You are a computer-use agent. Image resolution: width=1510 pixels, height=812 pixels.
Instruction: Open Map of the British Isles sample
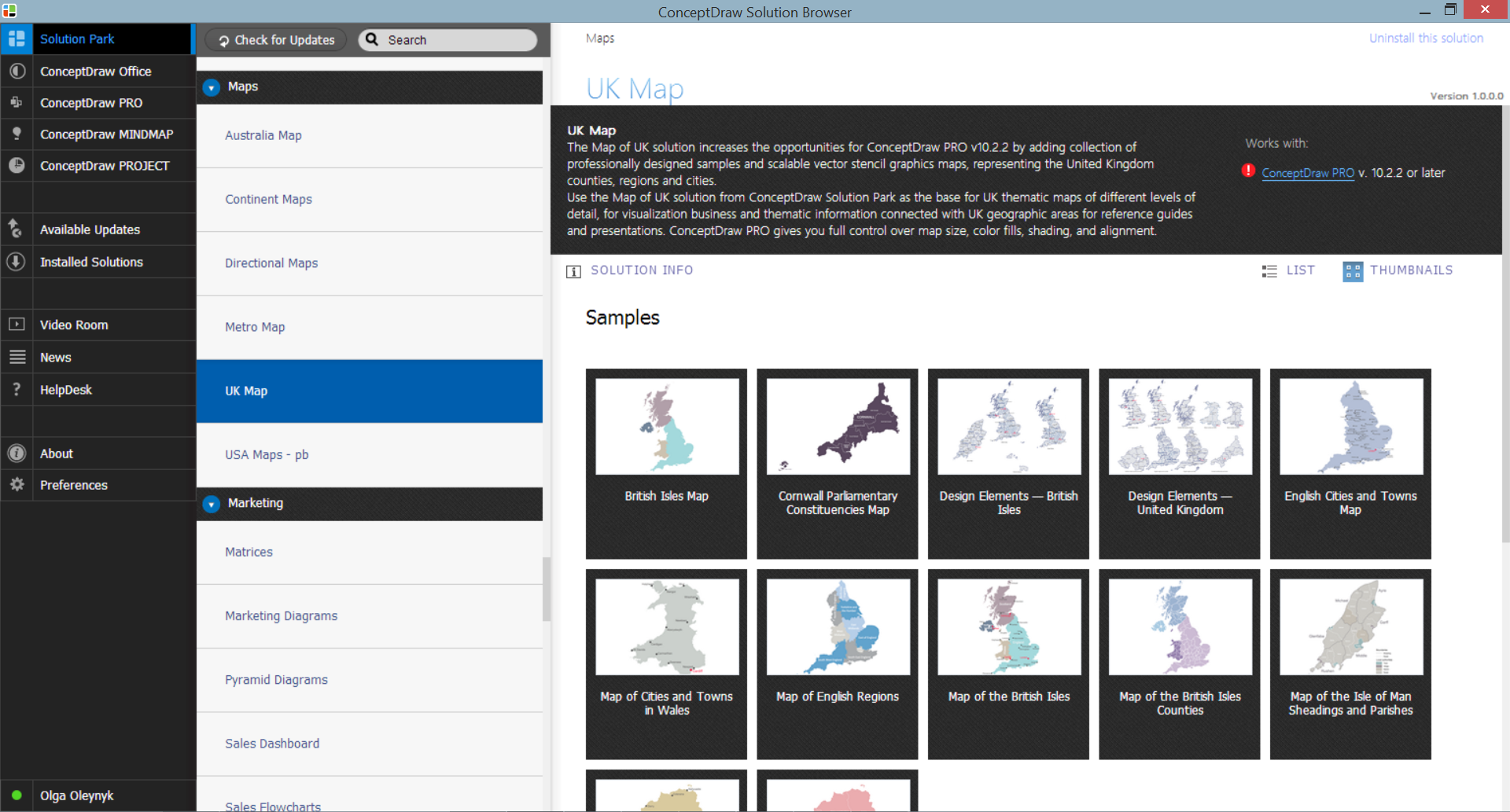(x=1008, y=664)
